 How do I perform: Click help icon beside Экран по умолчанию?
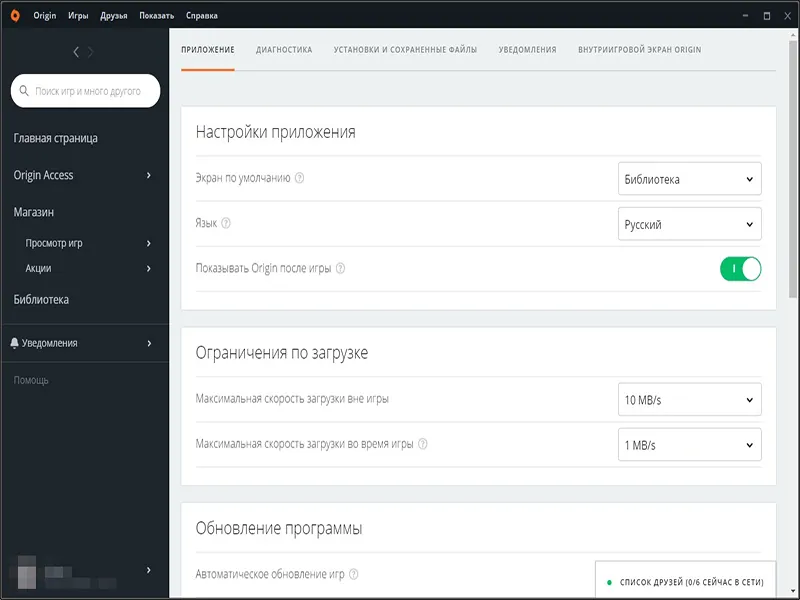(300, 179)
